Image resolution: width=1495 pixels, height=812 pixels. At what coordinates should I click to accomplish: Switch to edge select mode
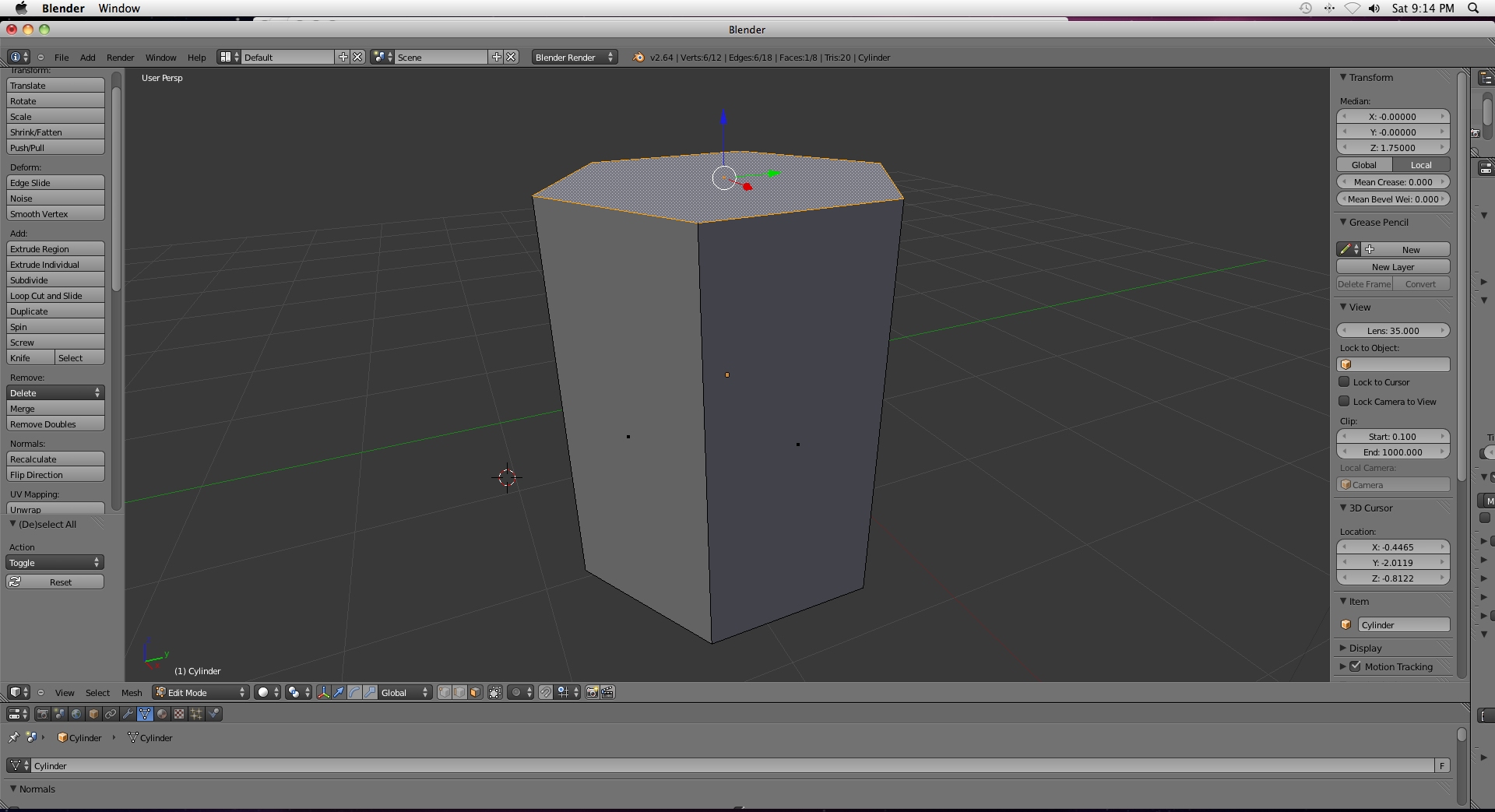click(x=459, y=692)
